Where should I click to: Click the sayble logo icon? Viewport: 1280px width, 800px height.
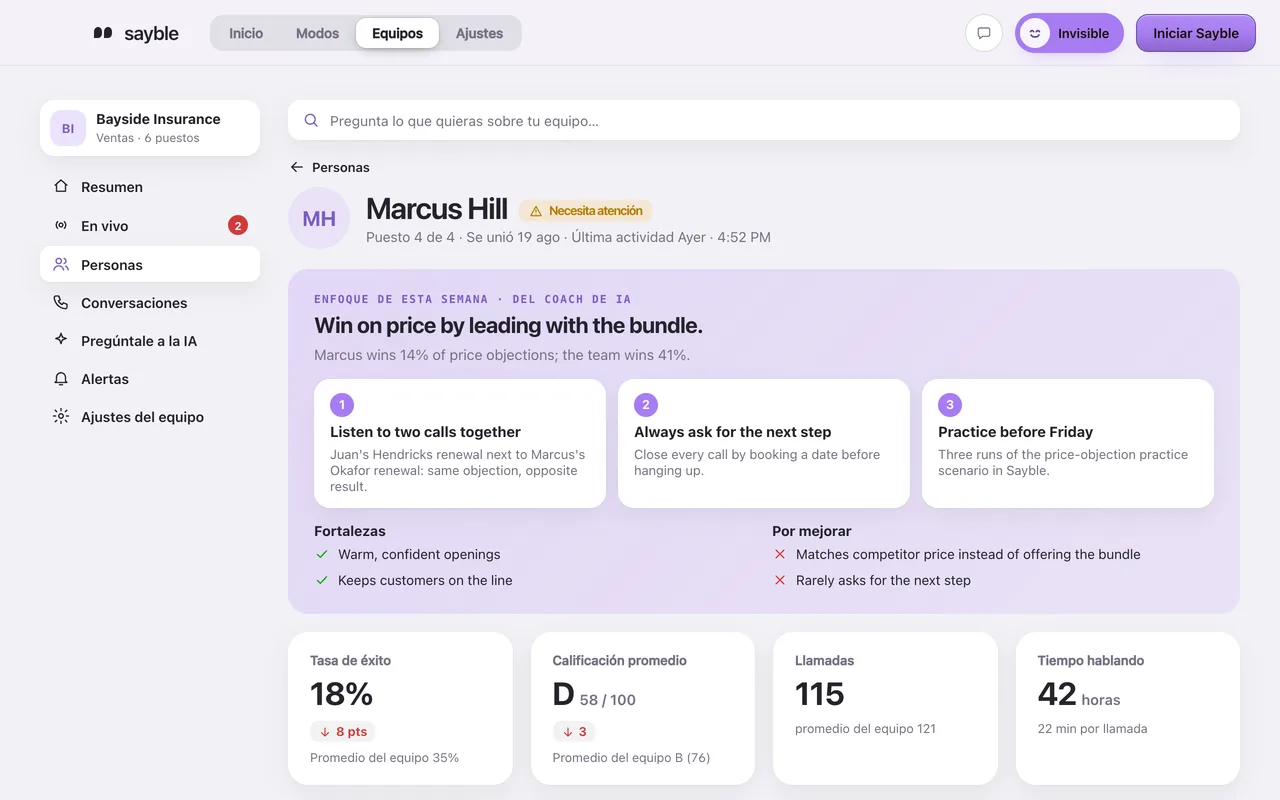(x=103, y=33)
